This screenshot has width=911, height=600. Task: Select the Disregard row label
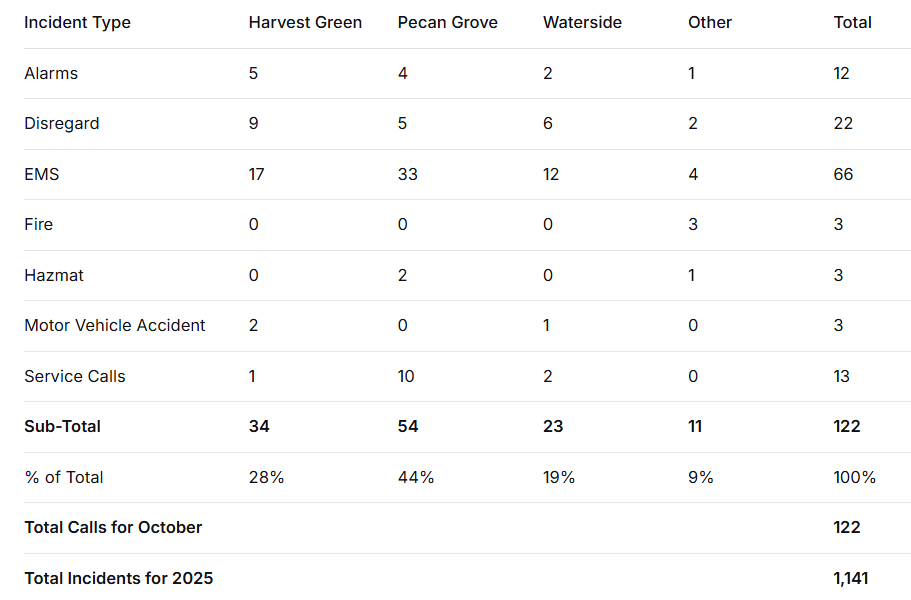pos(62,124)
